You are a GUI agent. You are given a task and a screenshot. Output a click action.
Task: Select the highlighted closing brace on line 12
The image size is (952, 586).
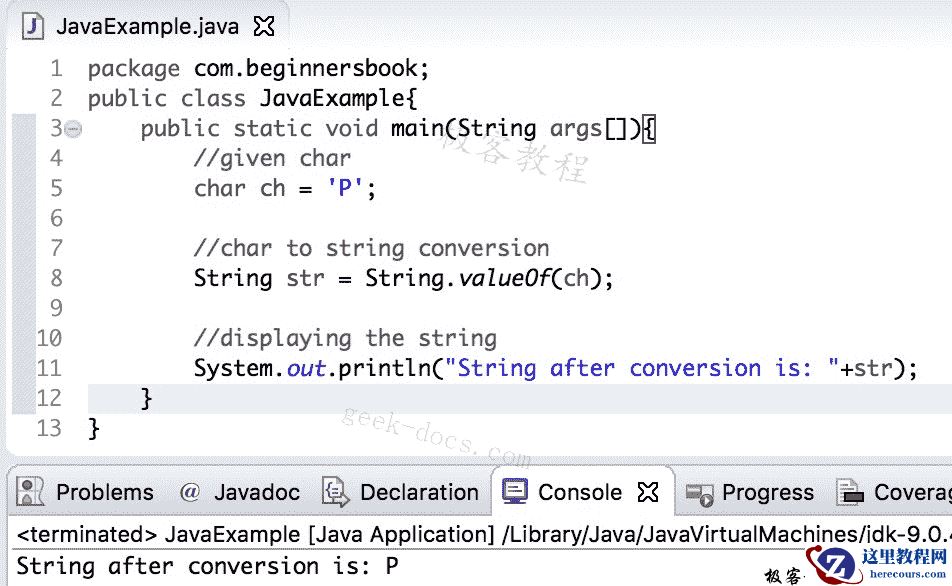(x=147, y=398)
